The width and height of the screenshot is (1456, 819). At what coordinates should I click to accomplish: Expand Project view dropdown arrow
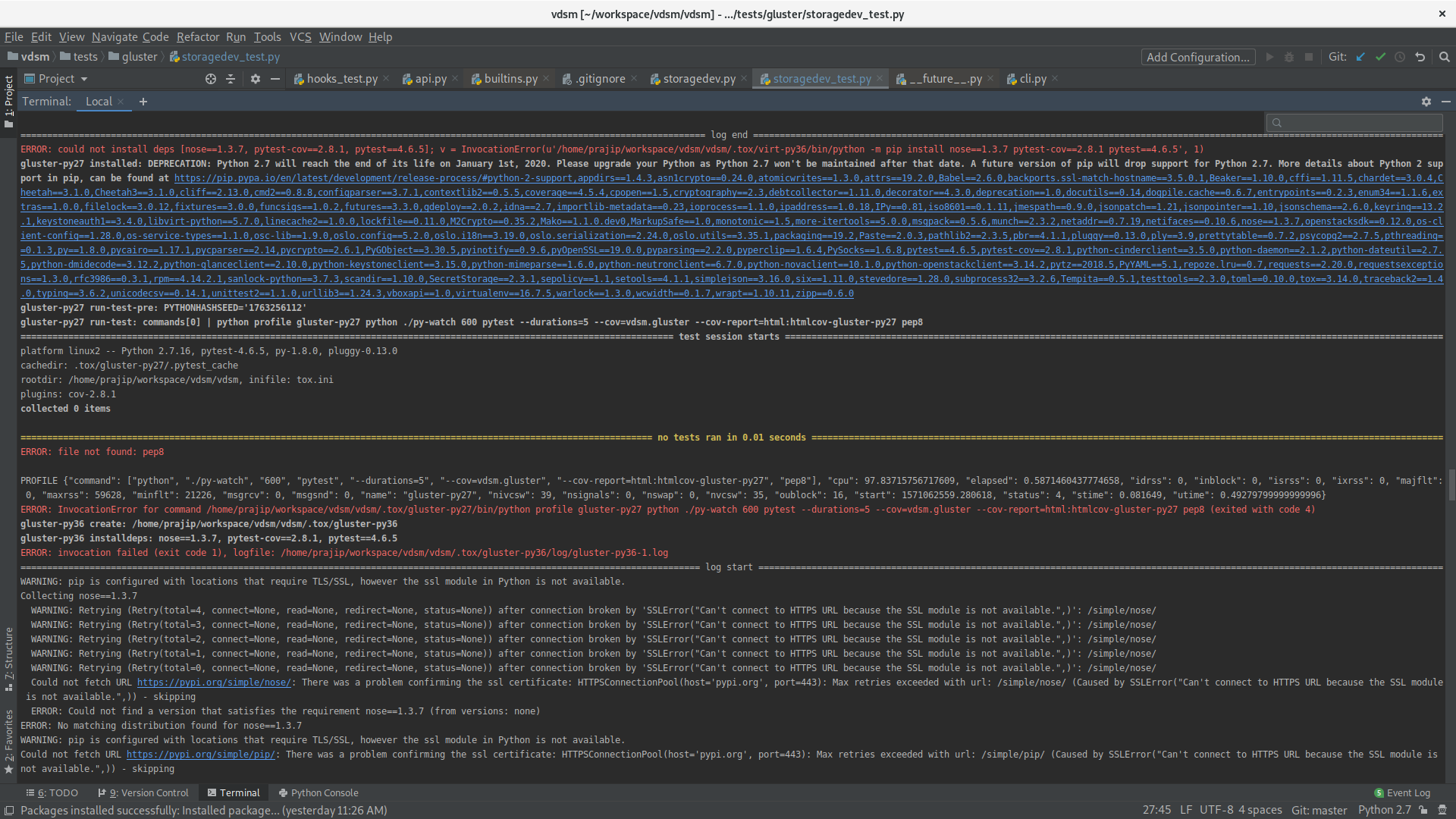tap(84, 79)
